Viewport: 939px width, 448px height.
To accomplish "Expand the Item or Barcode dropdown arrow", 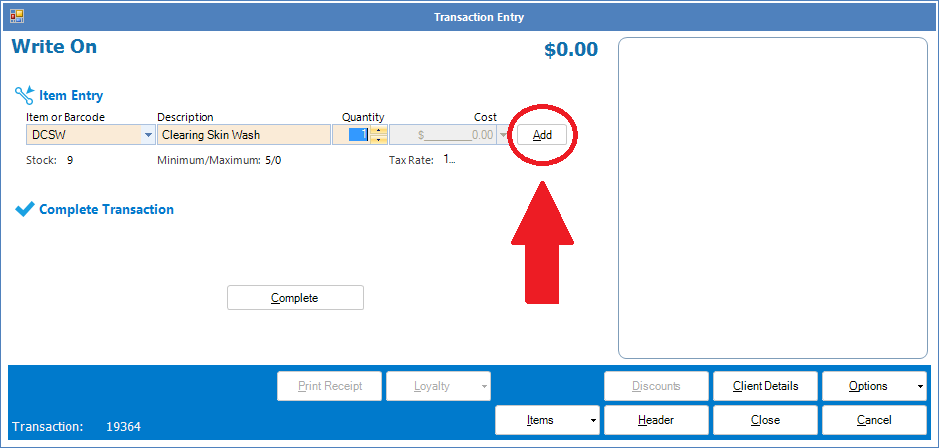I will tap(148, 135).
